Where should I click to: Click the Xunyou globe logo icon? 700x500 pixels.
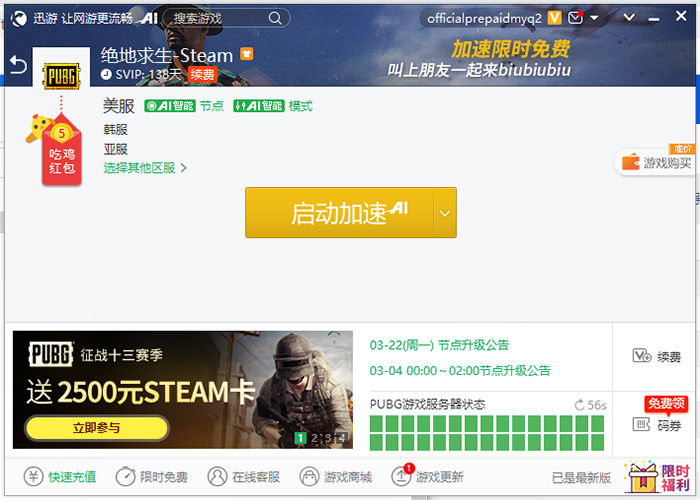(x=19, y=18)
